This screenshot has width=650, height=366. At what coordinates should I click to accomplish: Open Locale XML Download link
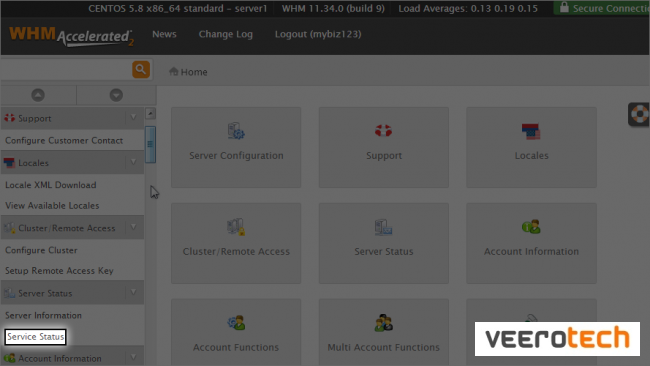[51, 185]
